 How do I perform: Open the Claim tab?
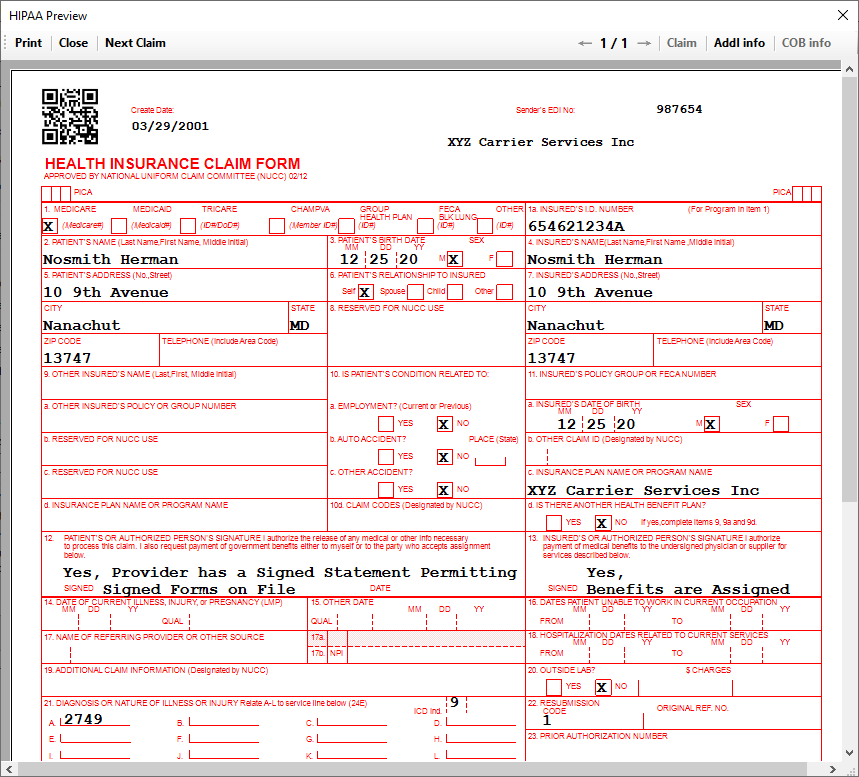[682, 43]
